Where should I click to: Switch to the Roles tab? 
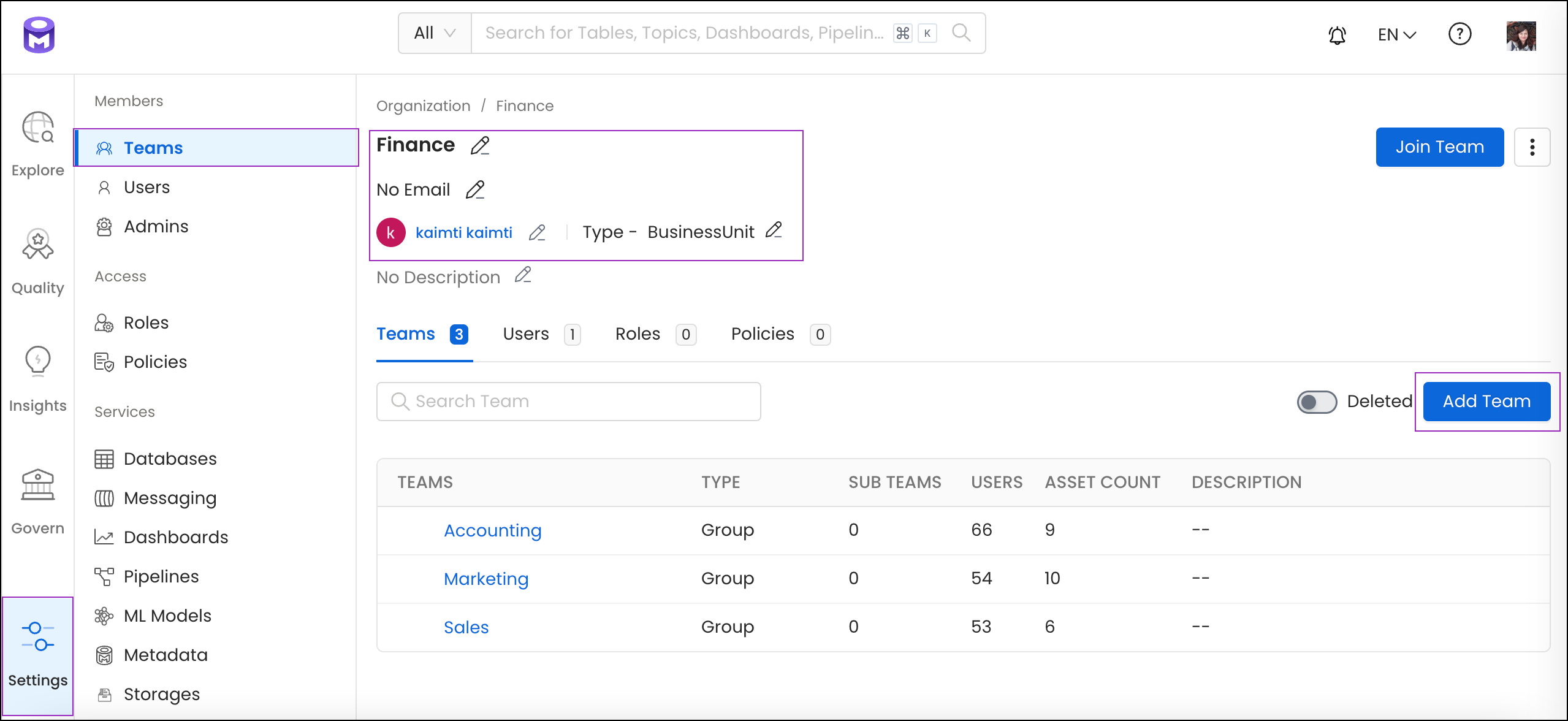pyautogui.click(x=655, y=334)
